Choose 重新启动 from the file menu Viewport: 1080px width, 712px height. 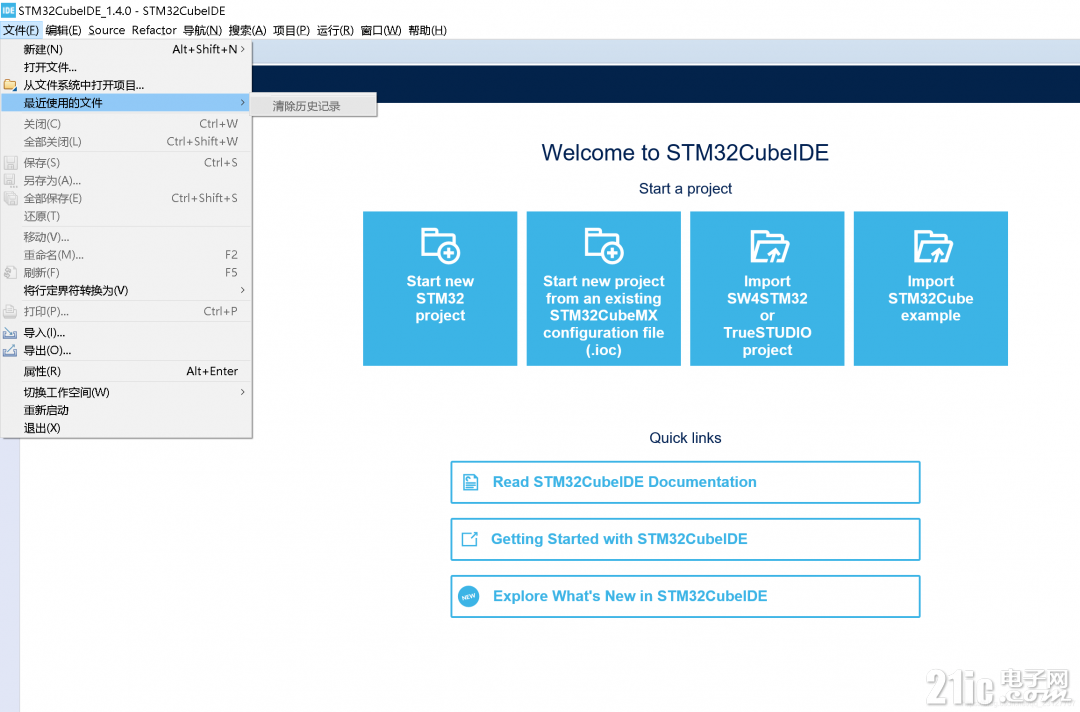tap(127, 410)
